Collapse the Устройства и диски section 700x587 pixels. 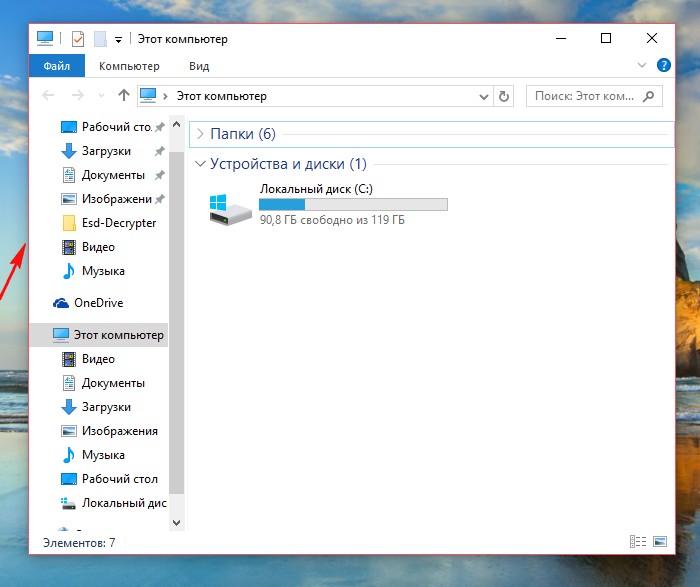(200, 163)
